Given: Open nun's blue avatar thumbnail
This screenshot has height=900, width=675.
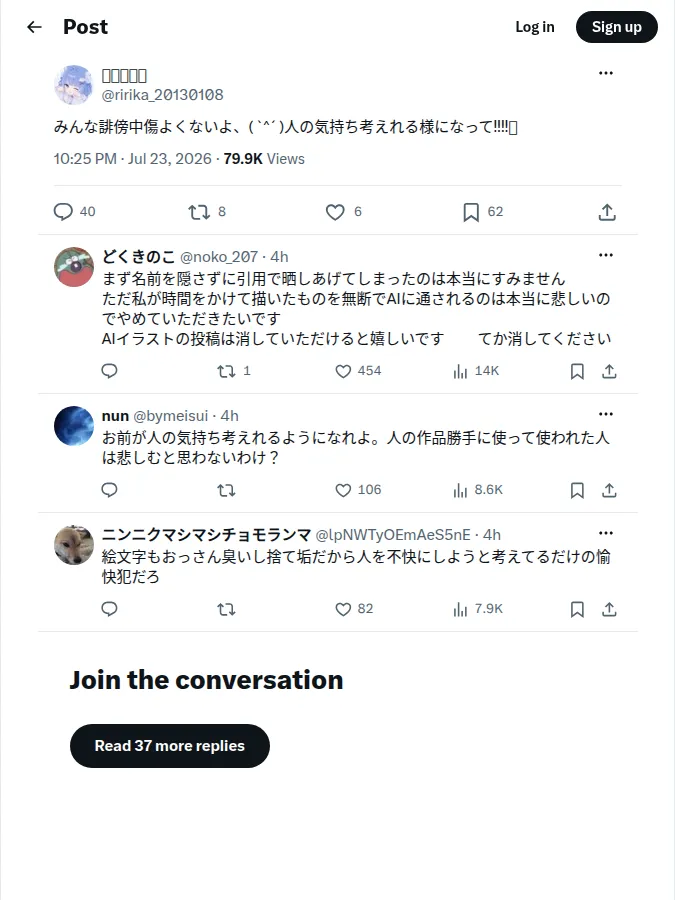Looking at the screenshot, I should click(73, 426).
